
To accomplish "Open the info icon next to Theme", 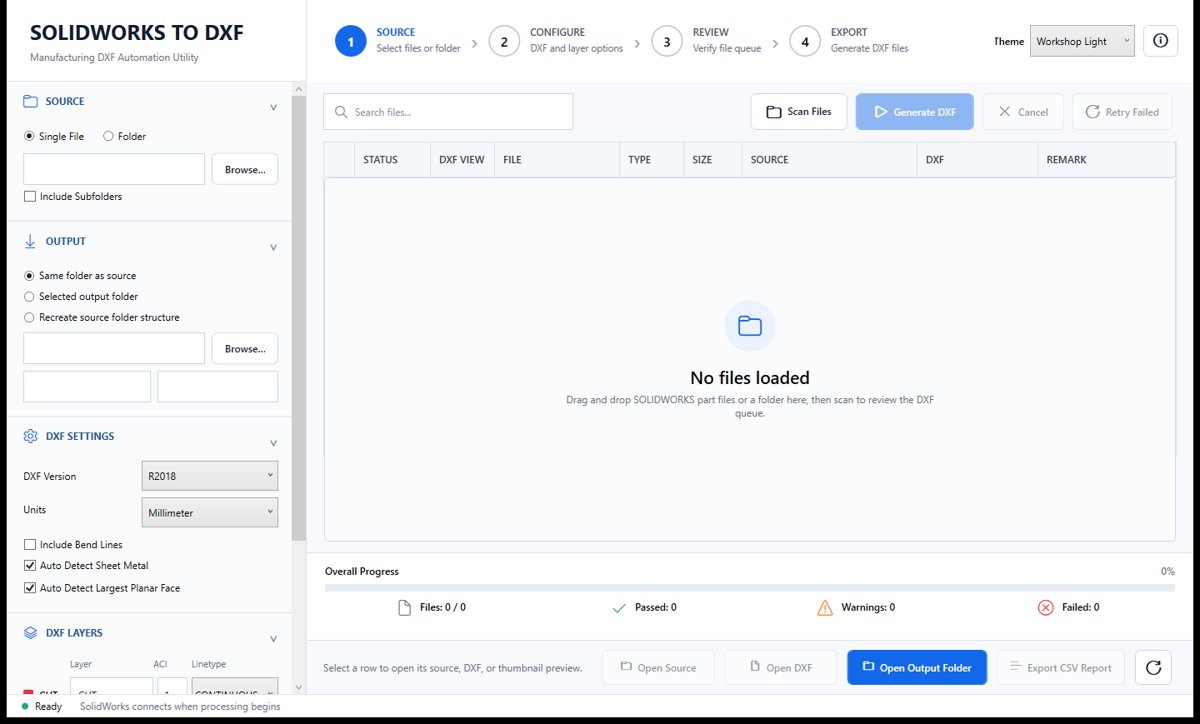I will coord(1160,41).
